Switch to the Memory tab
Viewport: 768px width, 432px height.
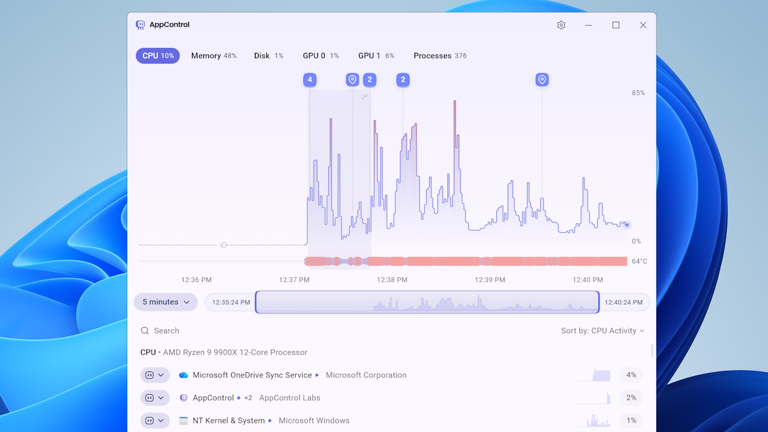(x=214, y=56)
